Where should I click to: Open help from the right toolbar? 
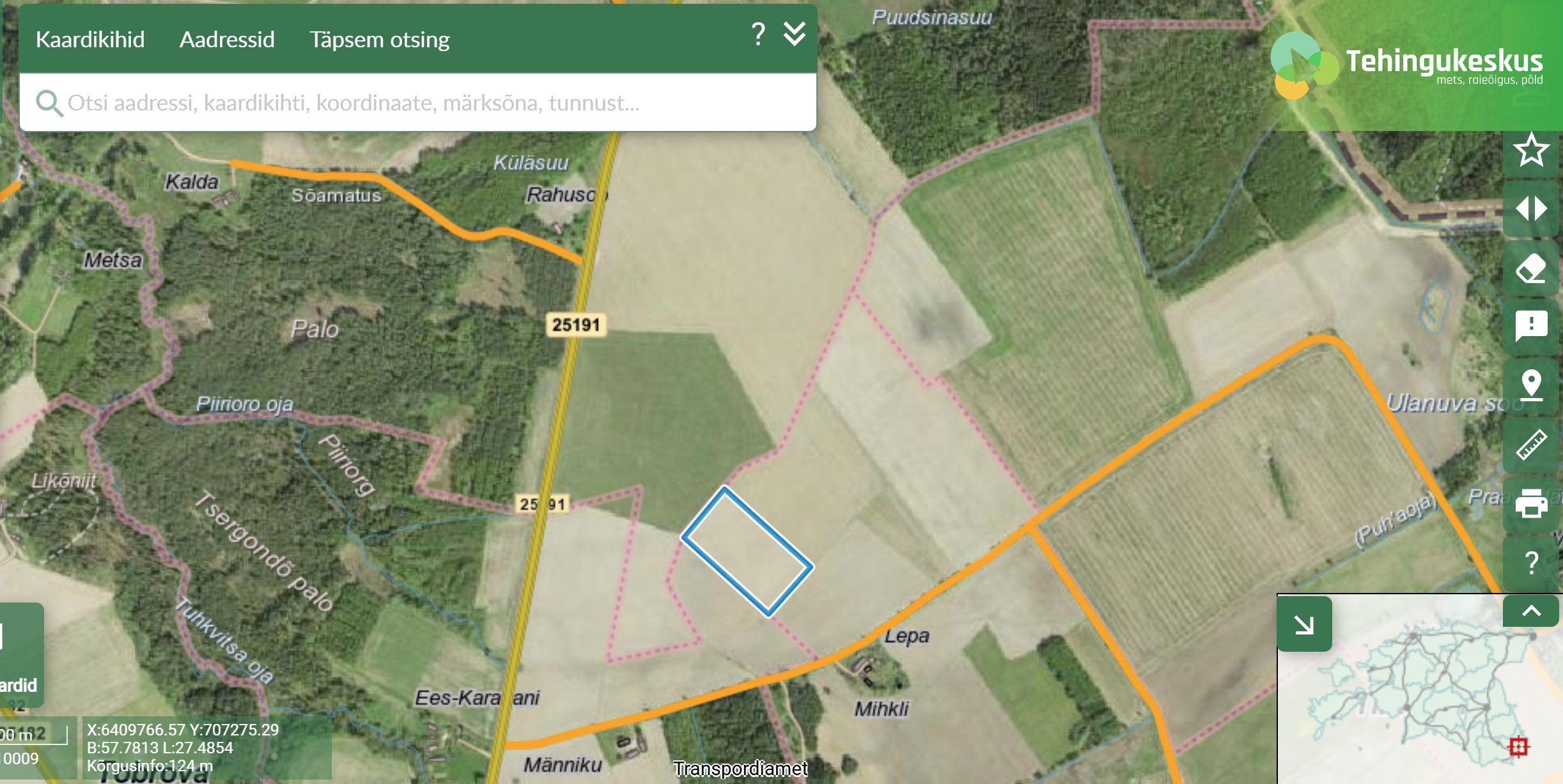[x=1531, y=562]
